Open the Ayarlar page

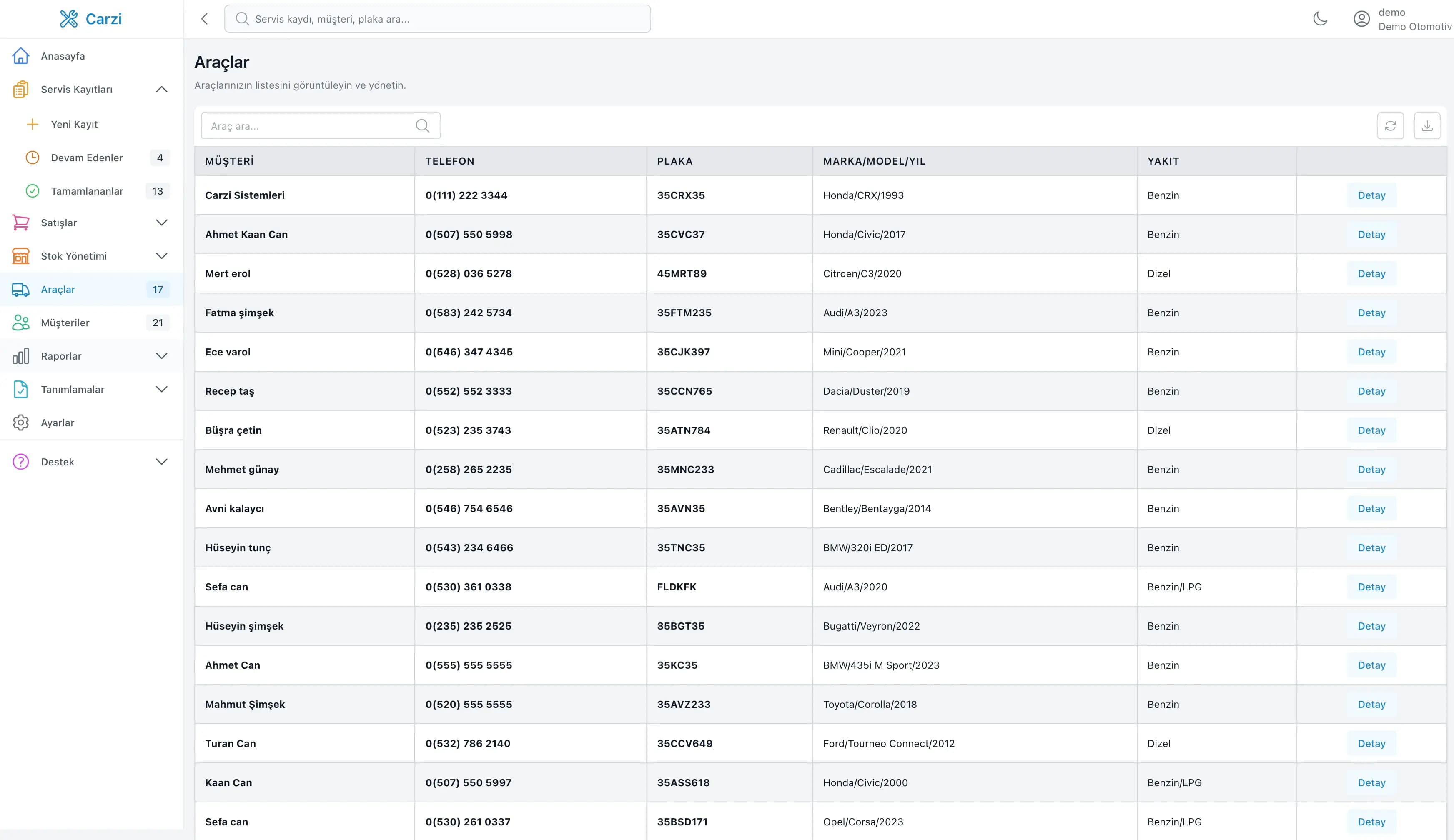(92, 422)
